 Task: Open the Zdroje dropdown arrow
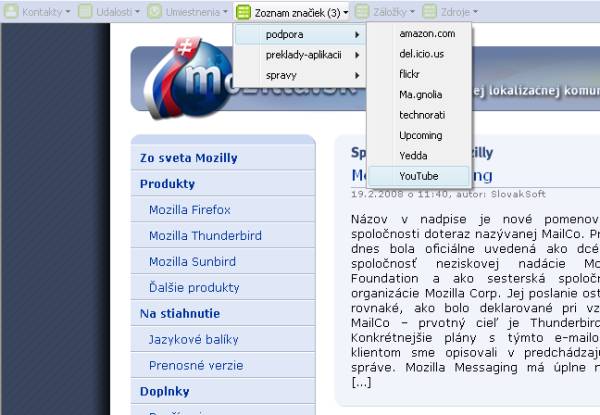point(475,12)
